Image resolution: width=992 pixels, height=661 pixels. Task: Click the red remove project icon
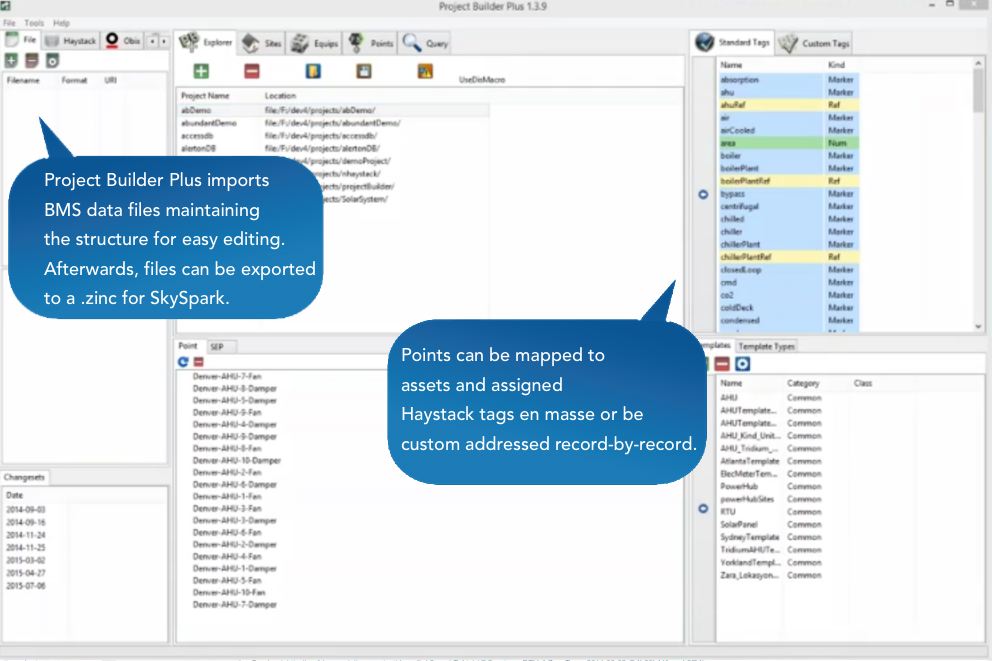(252, 71)
